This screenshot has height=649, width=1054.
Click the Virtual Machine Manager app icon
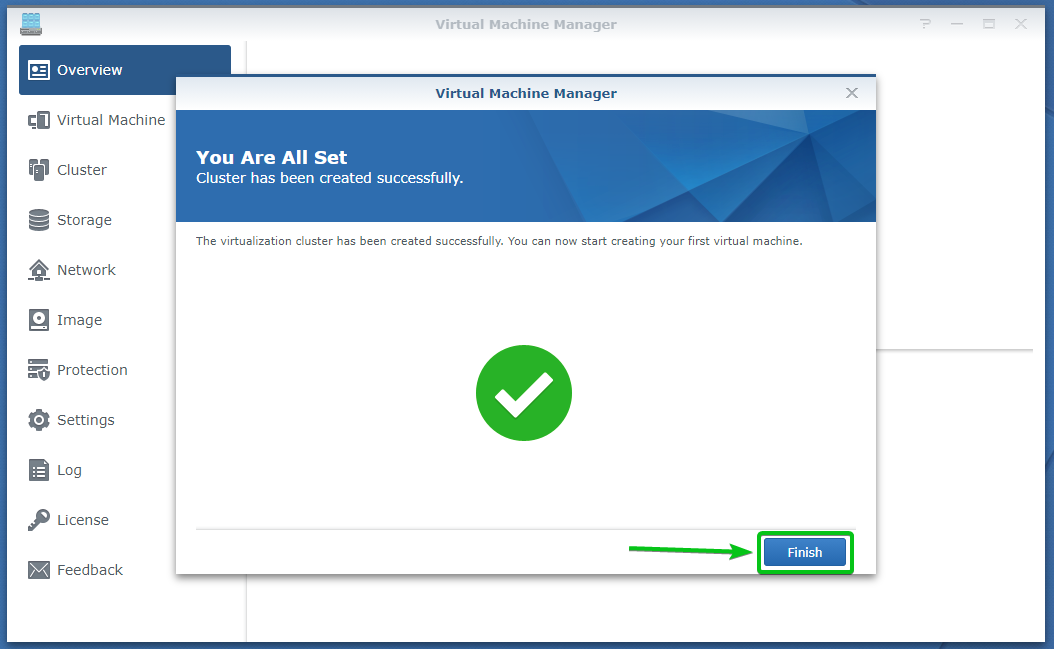coord(31,24)
